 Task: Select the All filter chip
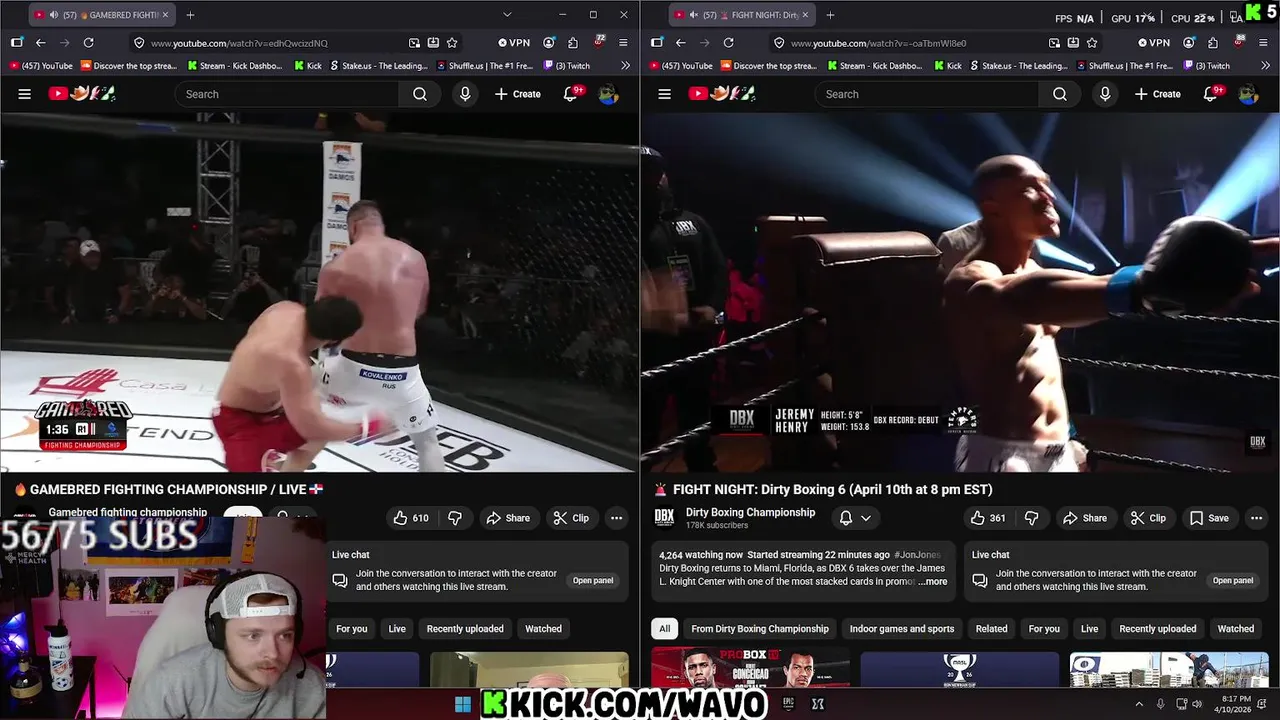(x=664, y=629)
